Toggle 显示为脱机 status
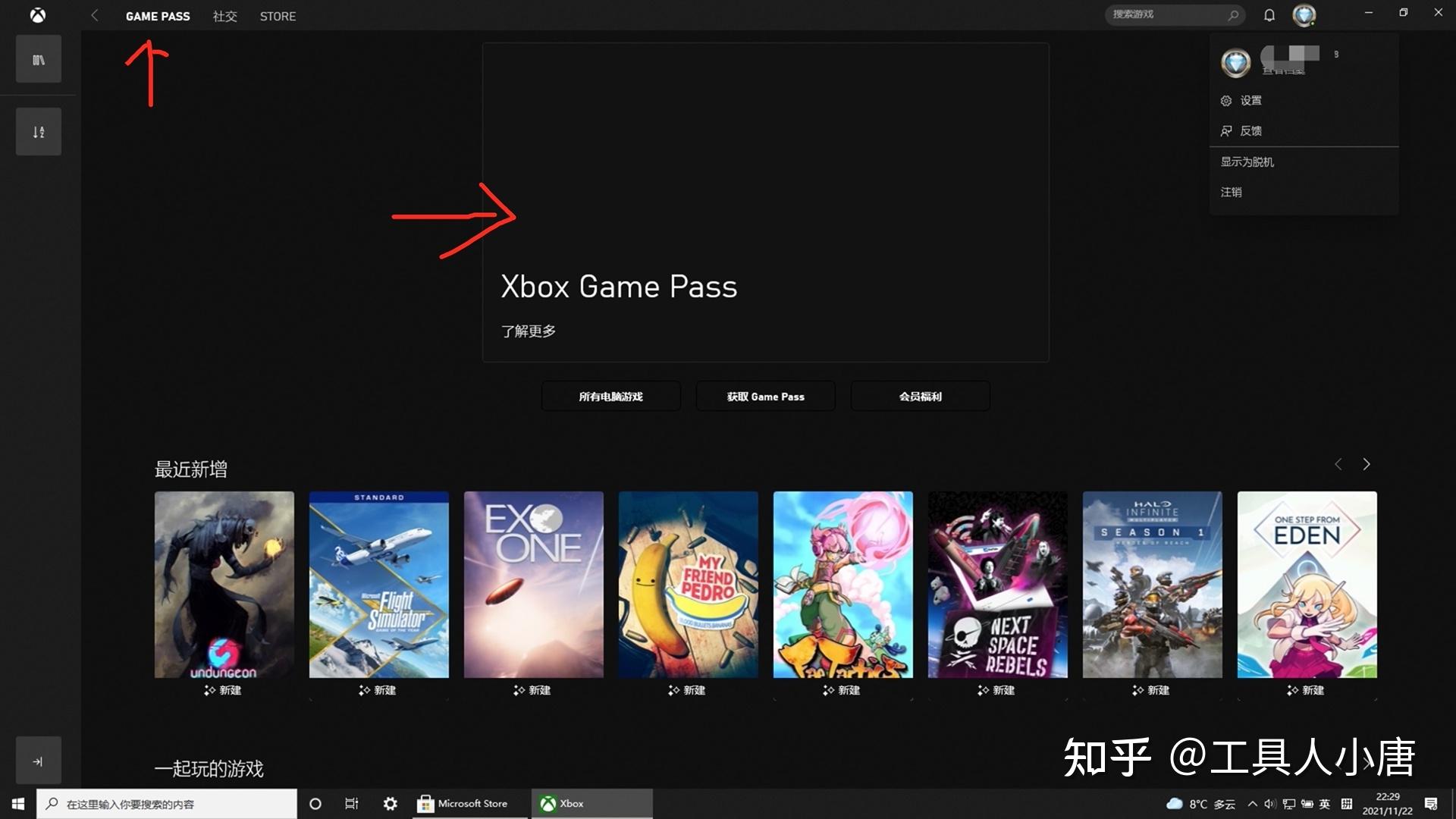This screenshot has height=819, width=1456. pyautogui.click(x=1247, y=162)
